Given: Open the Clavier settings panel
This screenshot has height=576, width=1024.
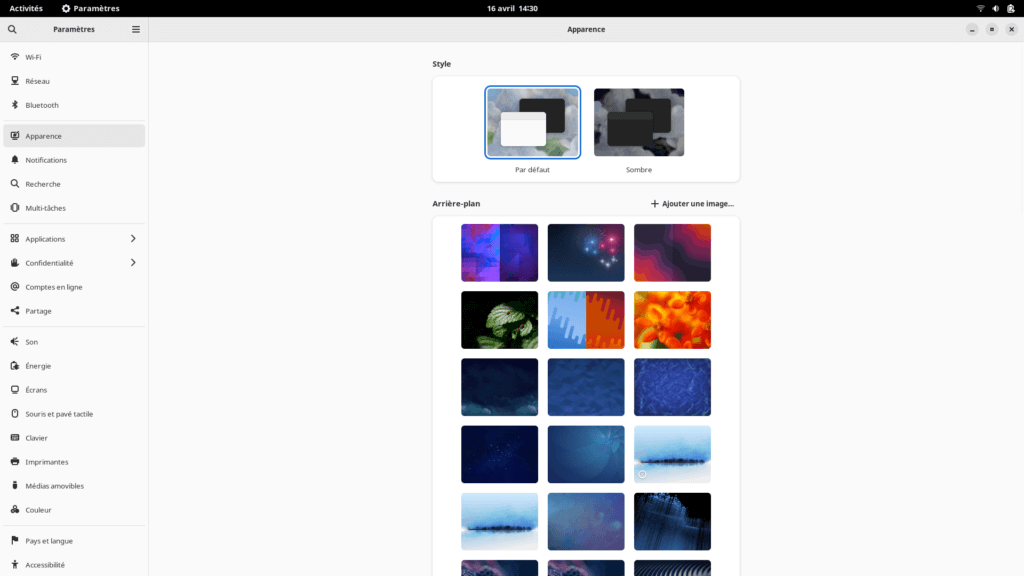Looking at the screenshot, I should 74,438.
